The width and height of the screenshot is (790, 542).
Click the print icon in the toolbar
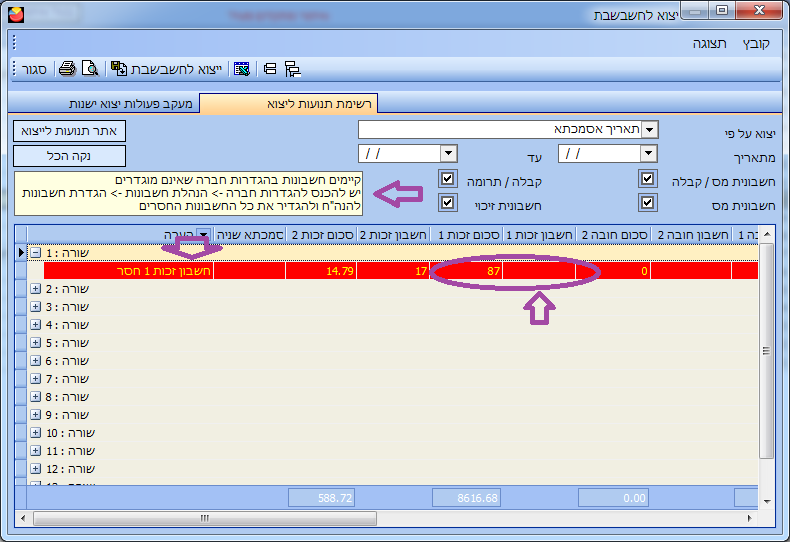click(67, 69)
